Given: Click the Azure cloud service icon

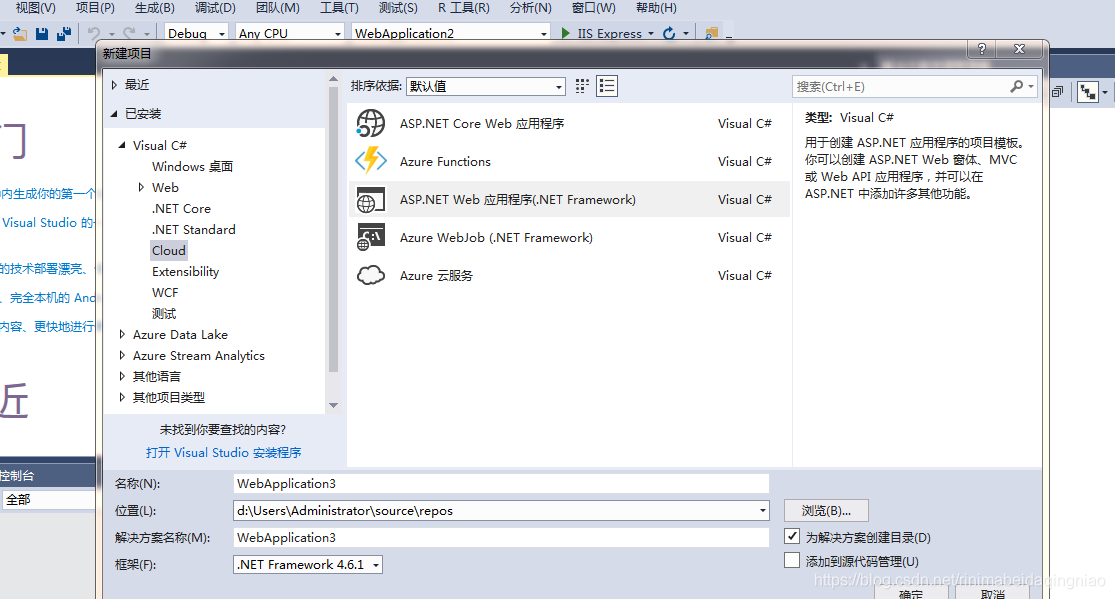Looking at the screenshot, I should pyautogui.click(x=370, y=275).
